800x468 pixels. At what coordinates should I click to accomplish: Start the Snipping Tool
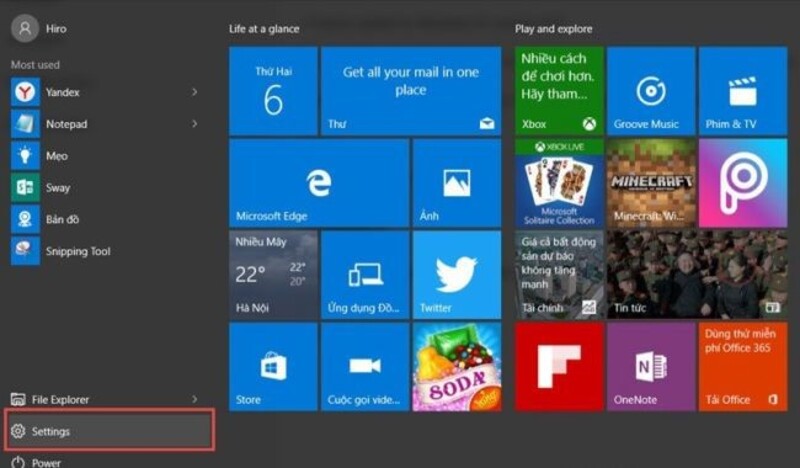105,251
